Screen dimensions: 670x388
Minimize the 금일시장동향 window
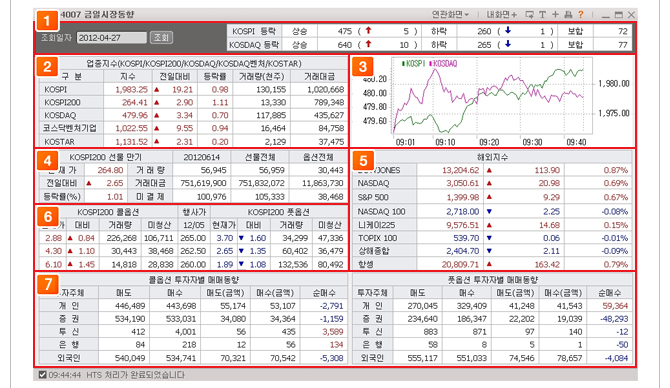(x=605, y=15)
